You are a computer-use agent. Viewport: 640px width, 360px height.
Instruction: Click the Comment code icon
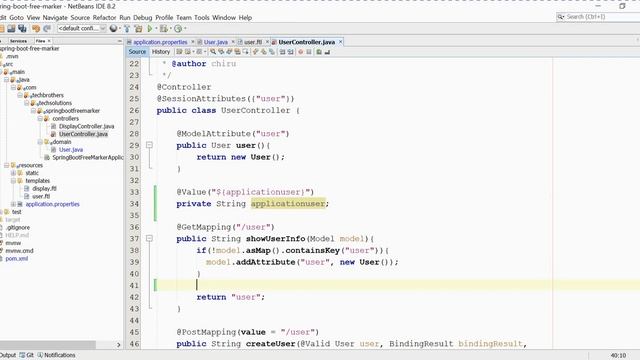click(x=318, y=52)
